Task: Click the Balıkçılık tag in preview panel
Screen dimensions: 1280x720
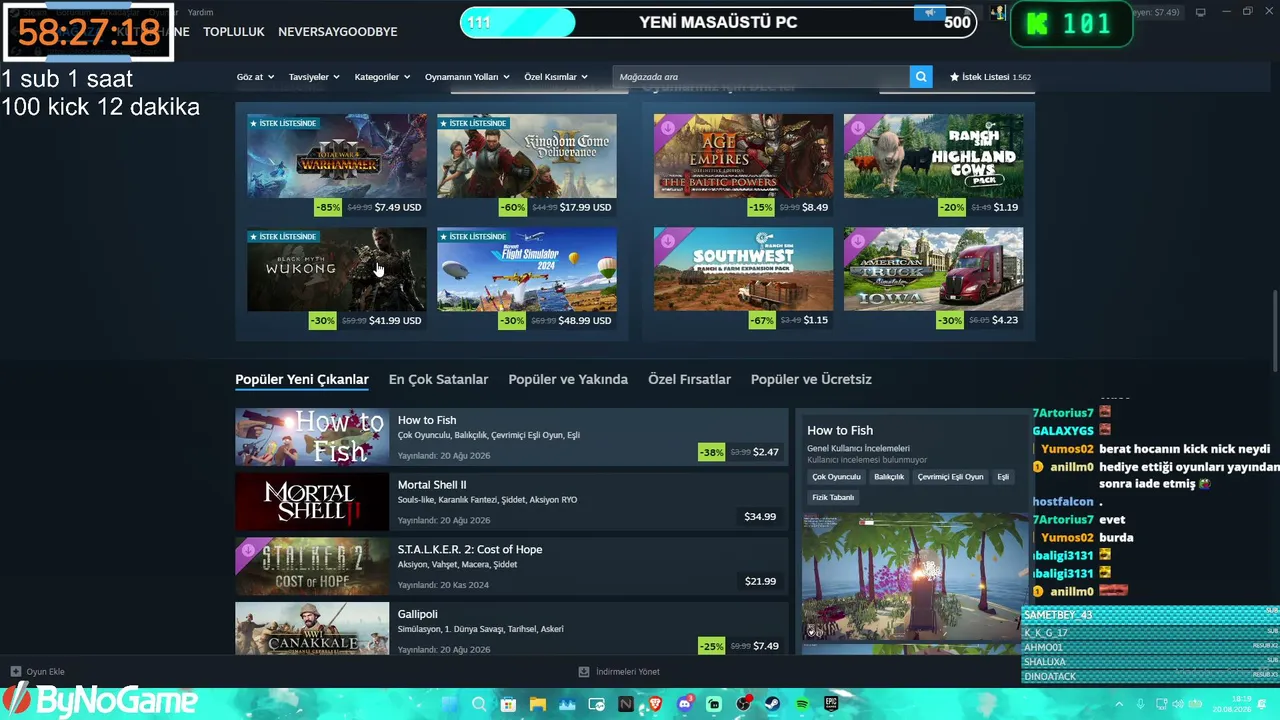Action: 889,477
